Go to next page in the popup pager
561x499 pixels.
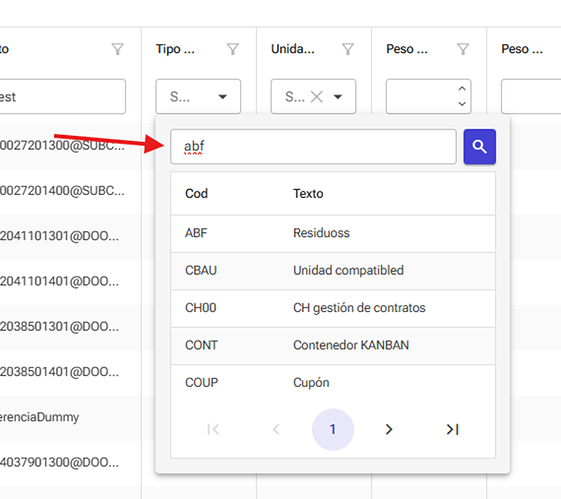tap(389, 429)
